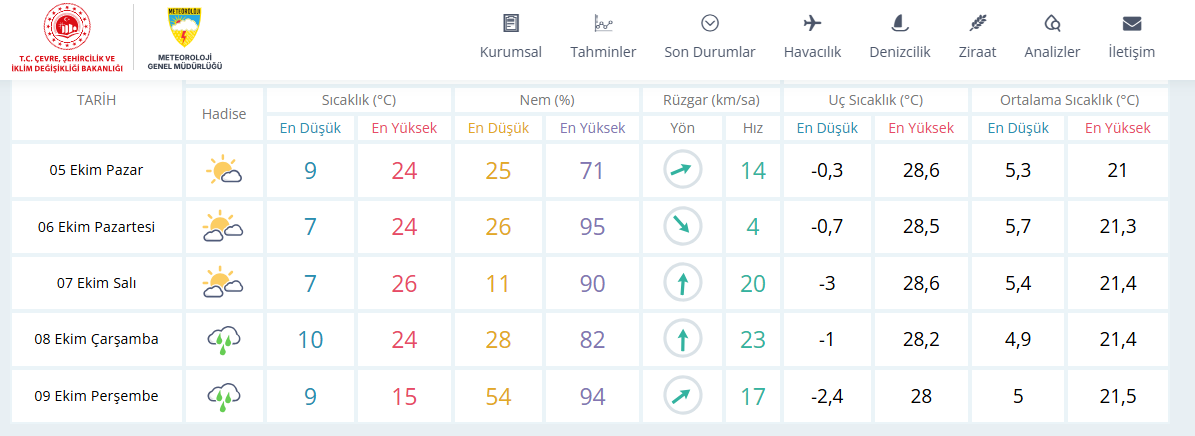This screenshot has width=1195, height=436.
Task: Select the Denizcilik menu label
Action: point(900,52)
